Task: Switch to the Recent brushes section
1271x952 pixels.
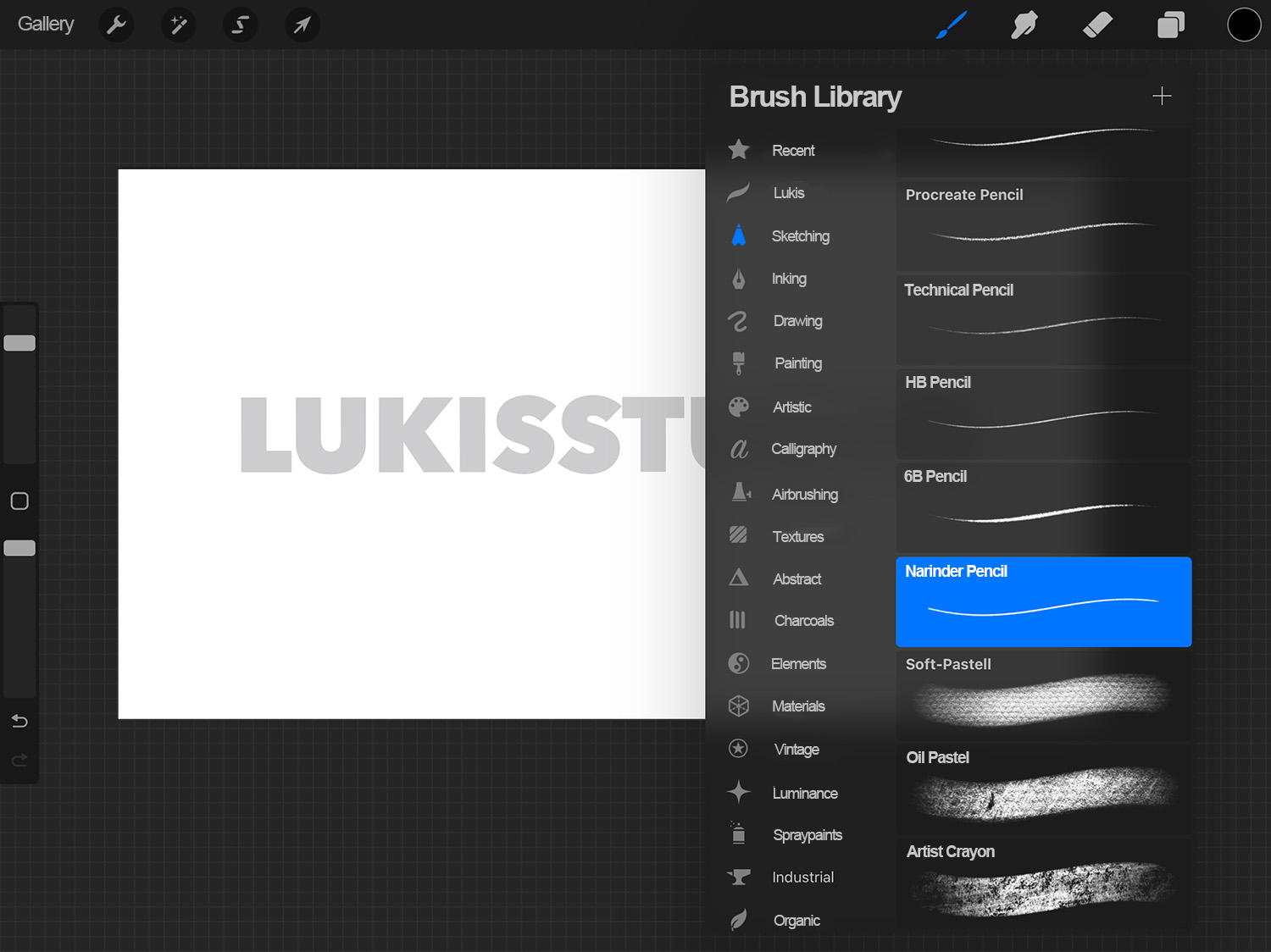Action: coord(793,150)
